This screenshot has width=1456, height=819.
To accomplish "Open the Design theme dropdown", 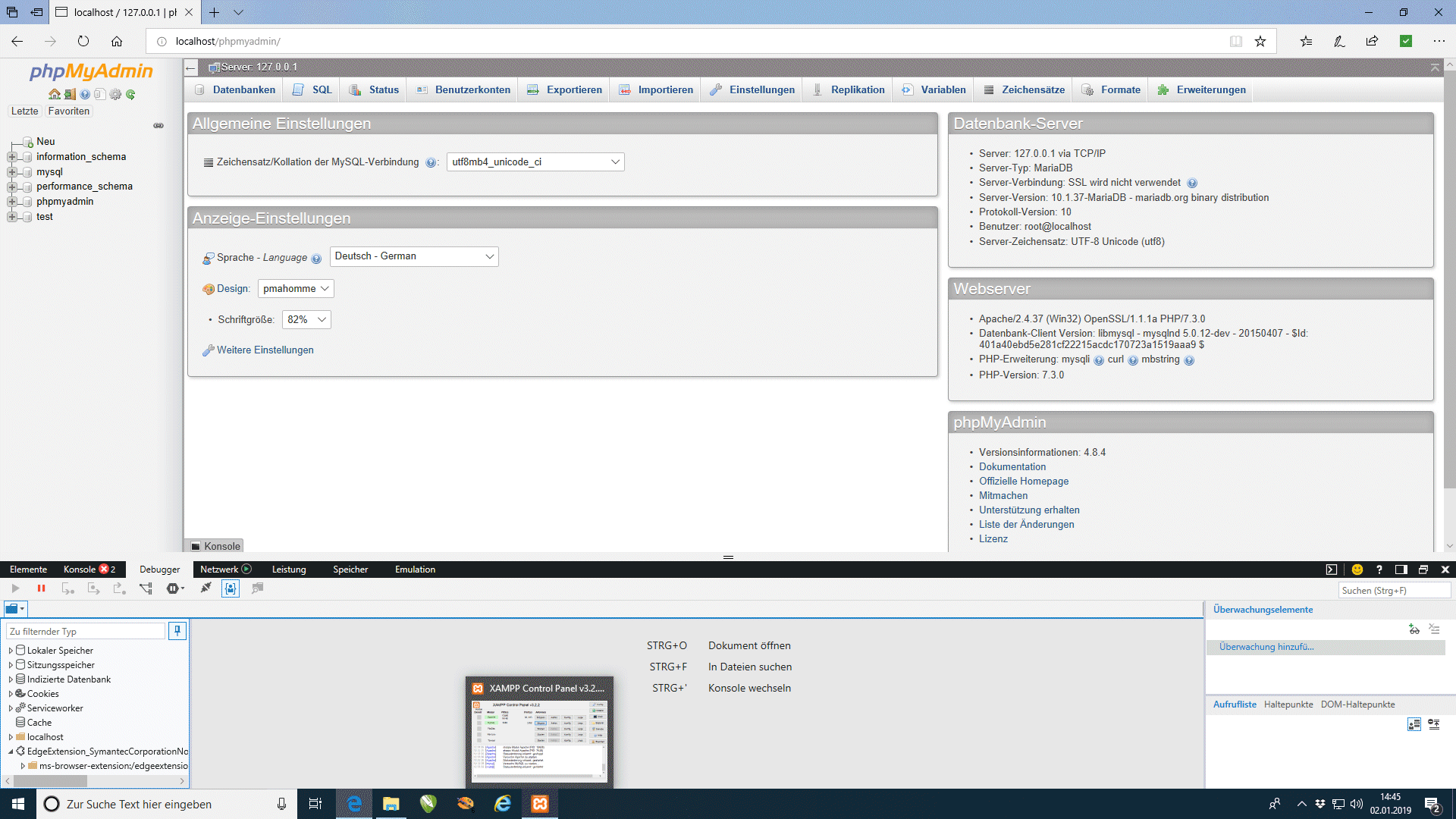I will (x=296, y=289).
